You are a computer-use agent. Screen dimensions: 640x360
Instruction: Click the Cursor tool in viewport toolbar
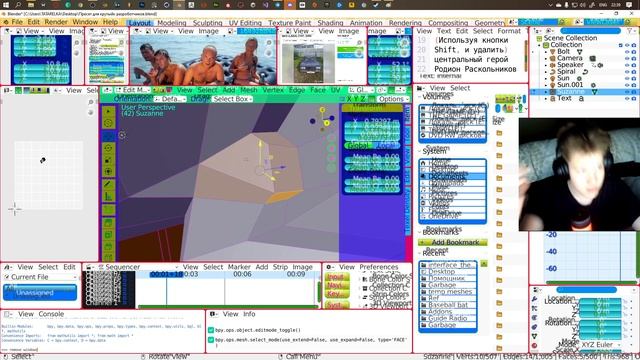point(108,123)
